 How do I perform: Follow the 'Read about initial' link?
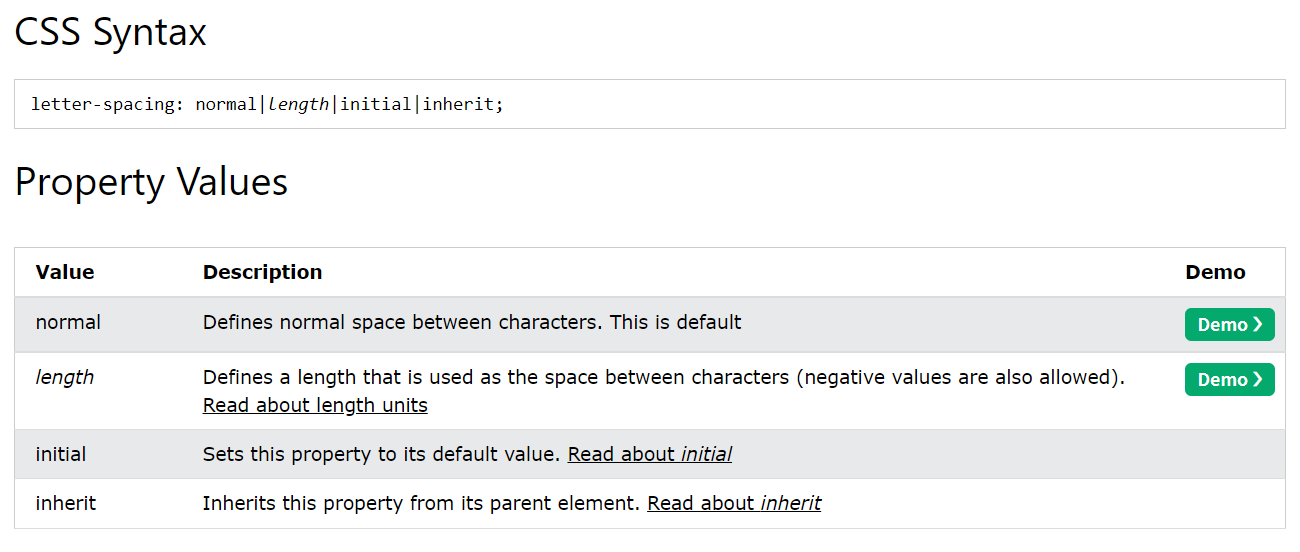pos(649,454)
